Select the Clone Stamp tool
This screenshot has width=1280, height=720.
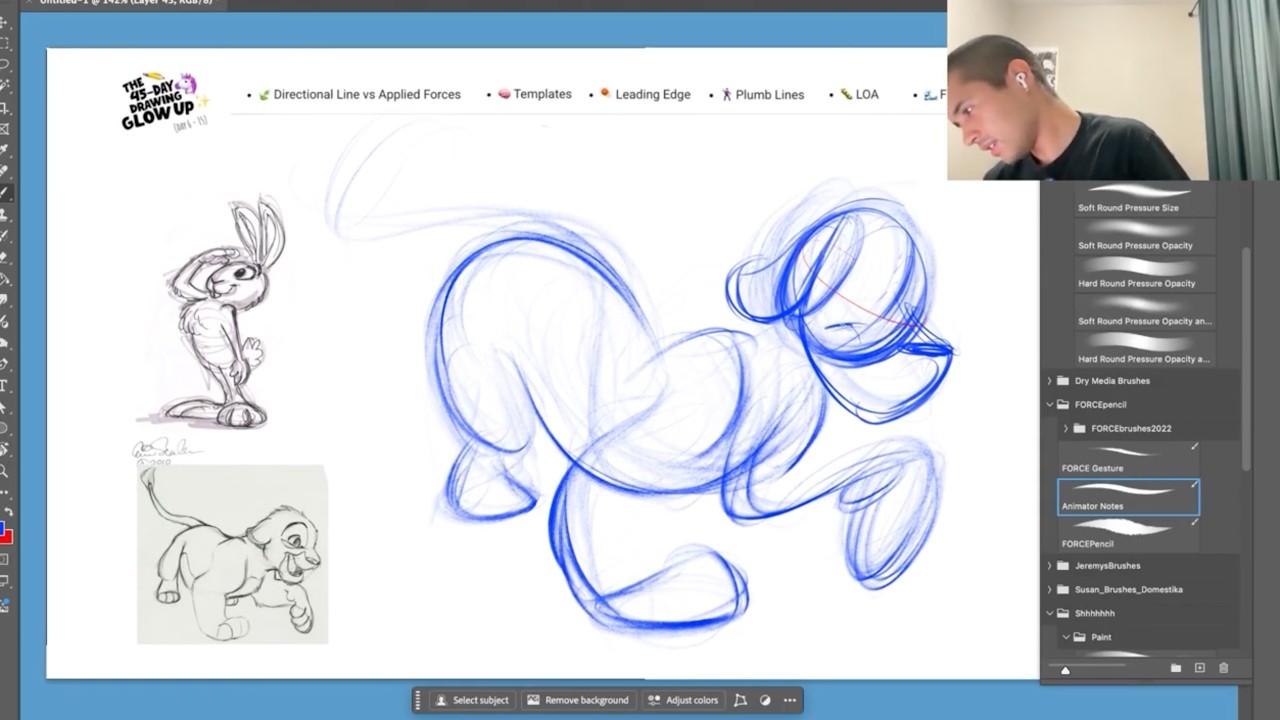click(4, 214)
